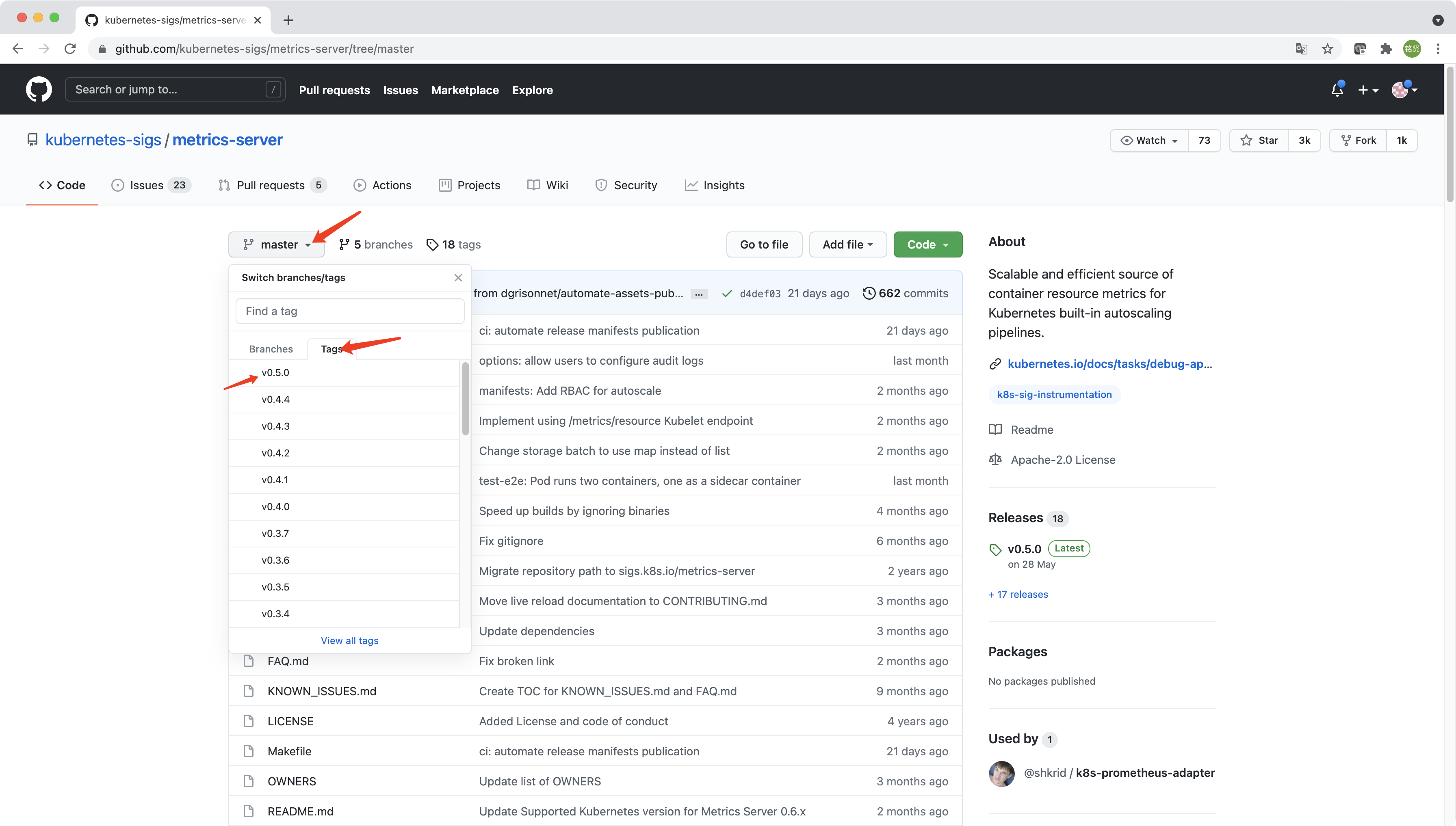Click the Readme book icon in About
The height and width of the screenshot is (826, 1456).
tap(995, 430)
